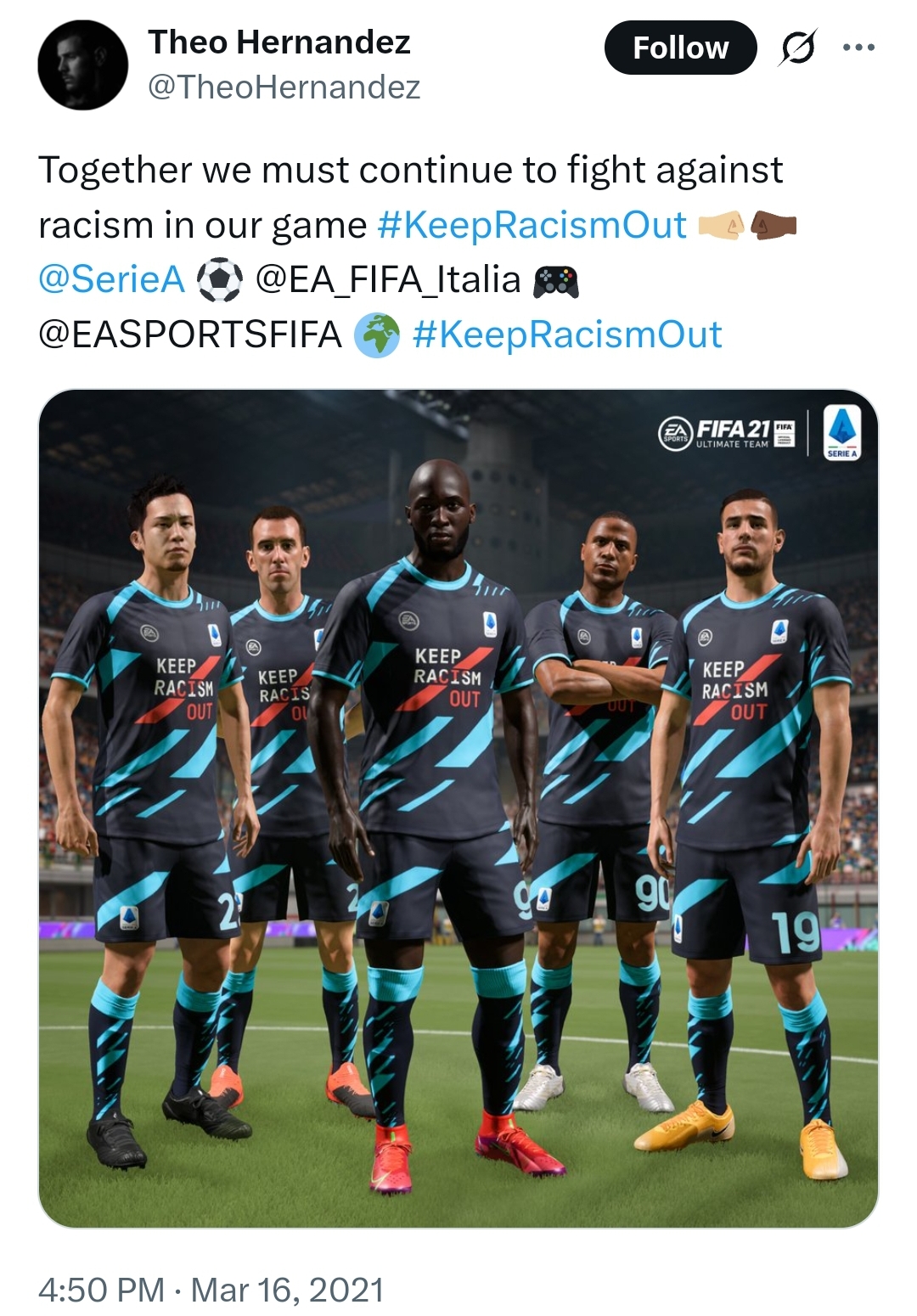The image size is (917, 1316).
Task: Open Theo Hernandez profile avatar
Action: point(83,65)
